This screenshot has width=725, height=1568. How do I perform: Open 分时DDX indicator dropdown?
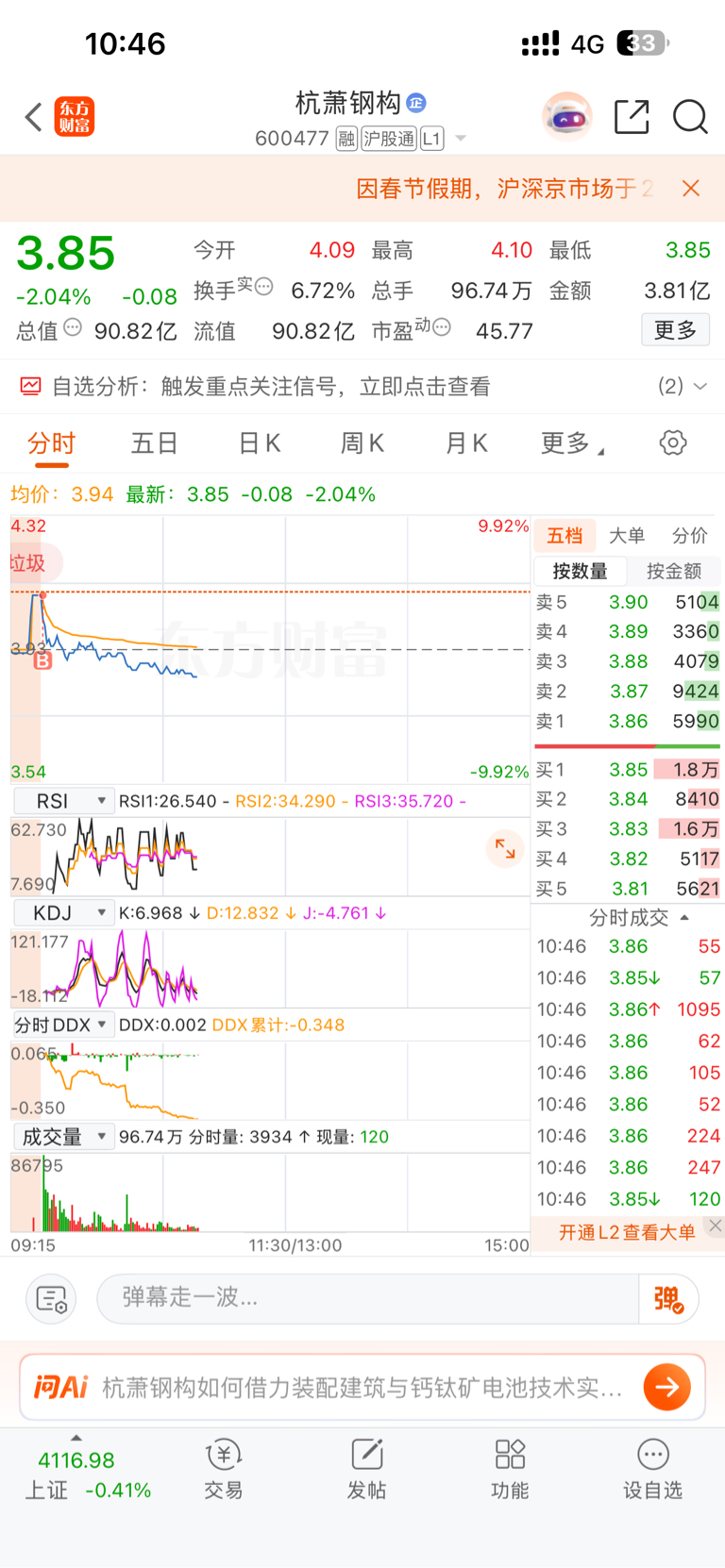click(62, 1025)
